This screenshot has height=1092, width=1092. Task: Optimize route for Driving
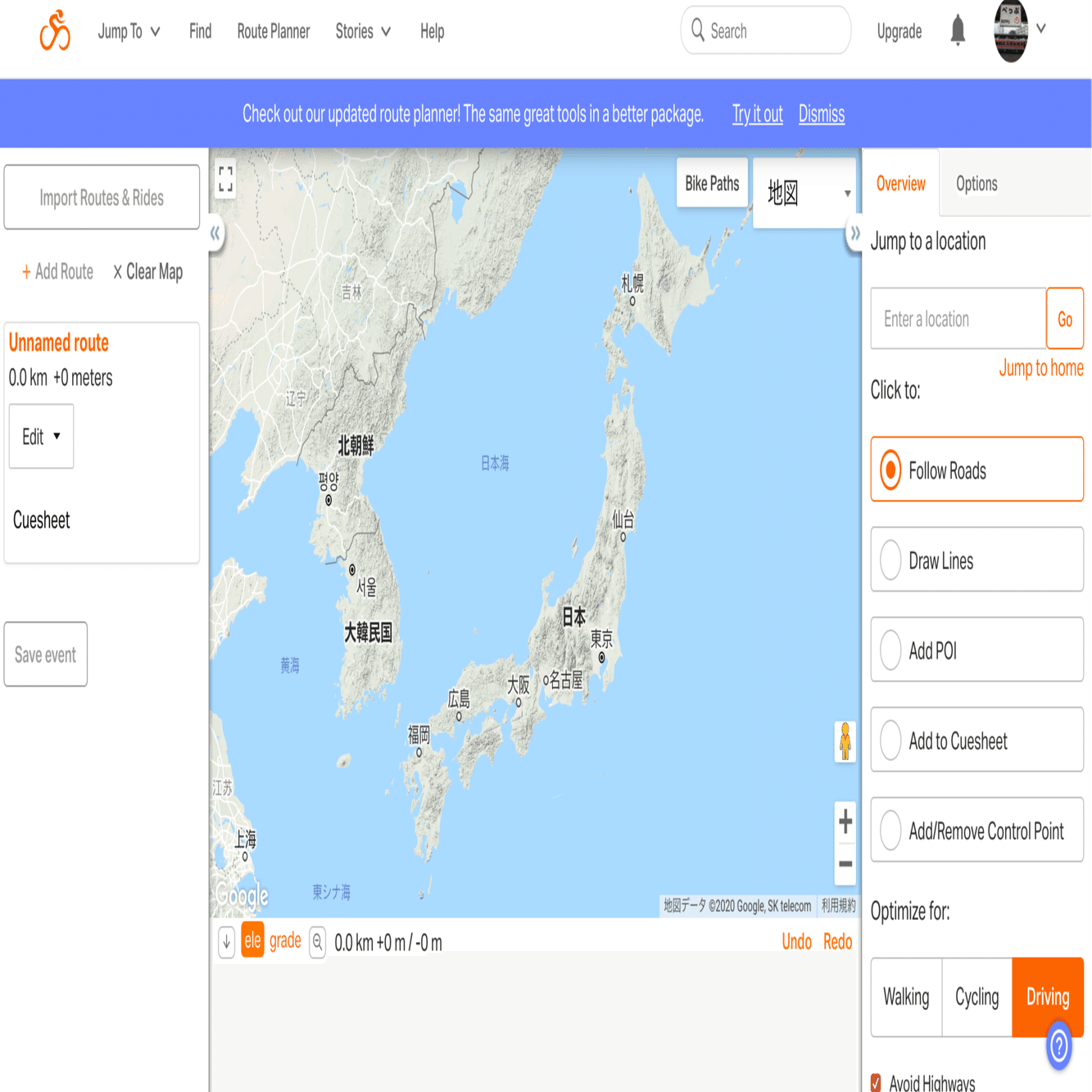click(x=1049, y=997)
